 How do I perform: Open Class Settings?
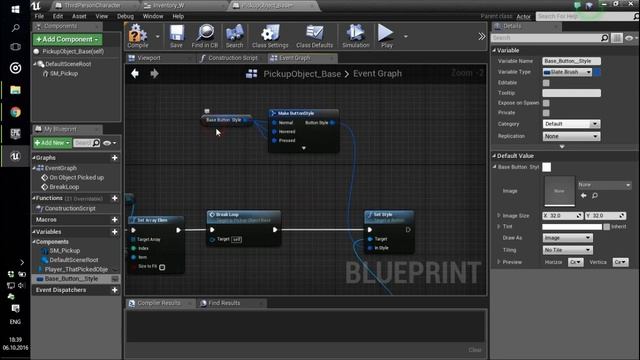pos(270,36)
